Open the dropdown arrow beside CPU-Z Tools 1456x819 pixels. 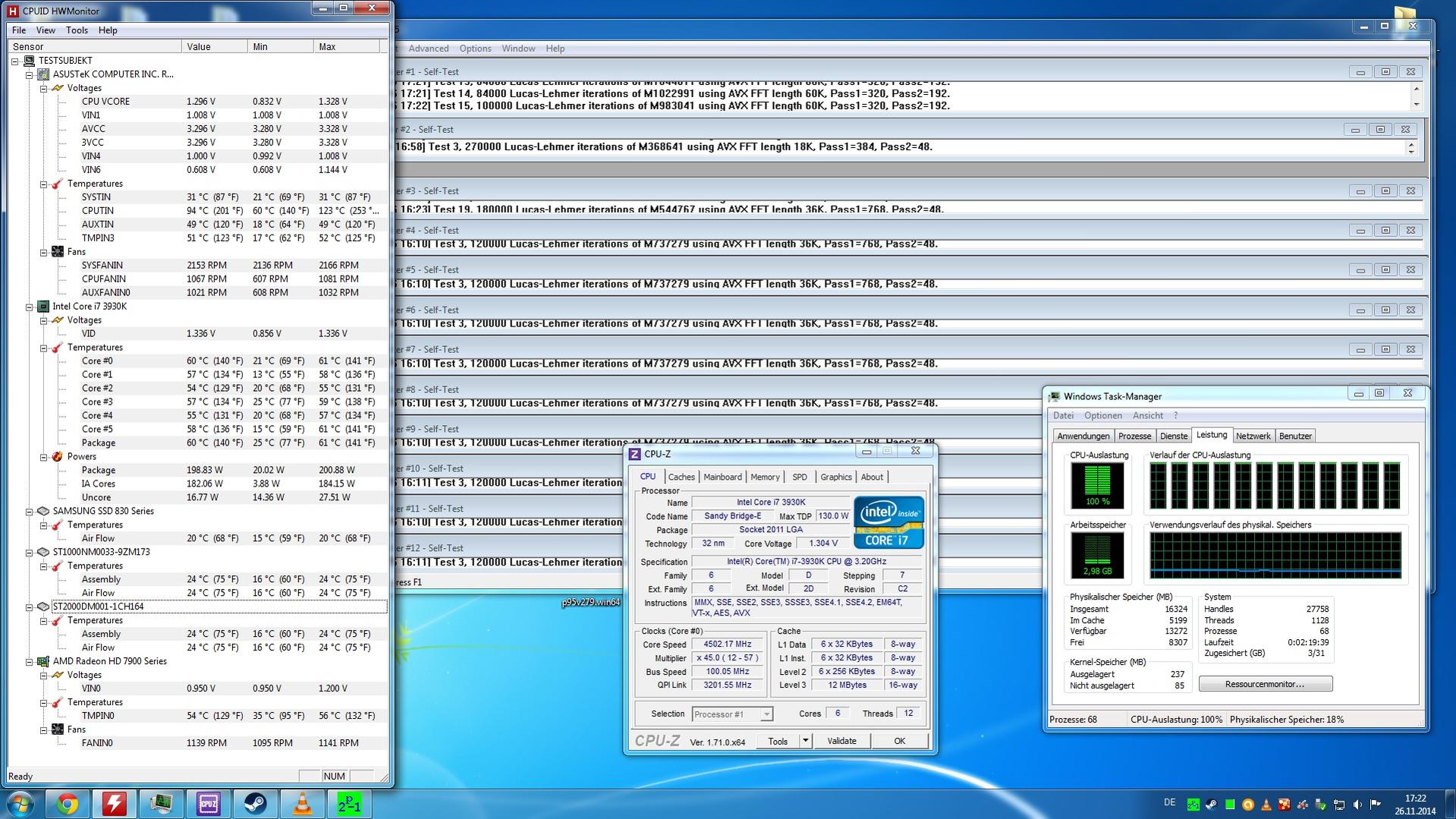pyautogui.click(x=805, y=741)
